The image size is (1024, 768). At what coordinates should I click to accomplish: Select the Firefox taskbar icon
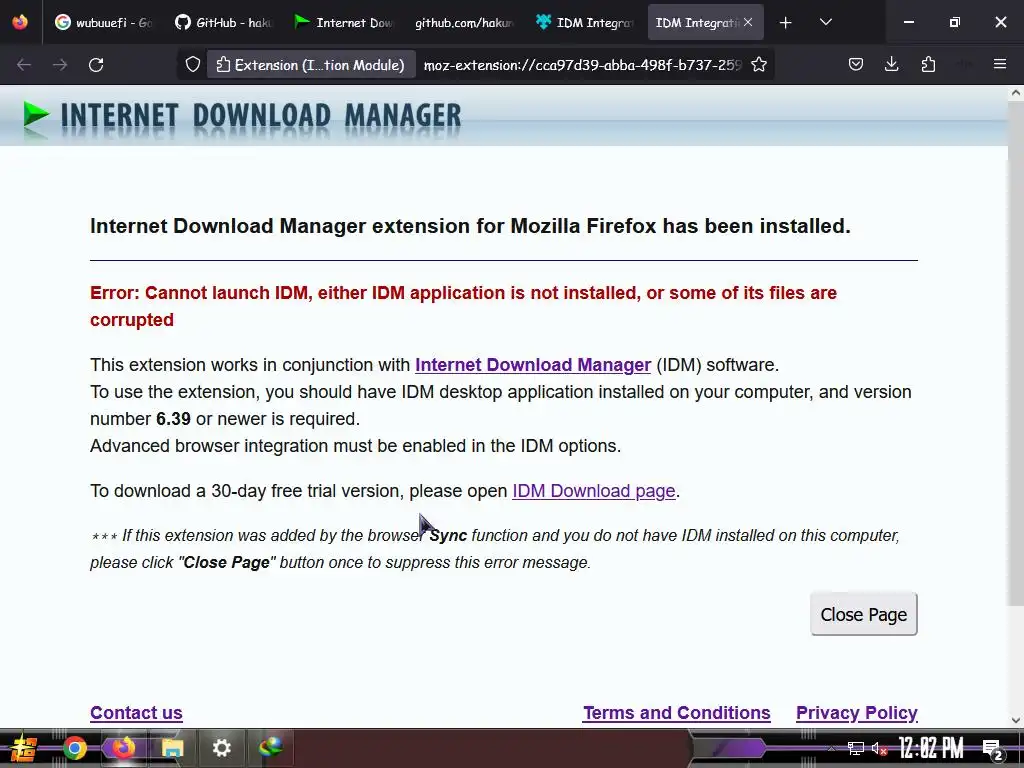123,748
